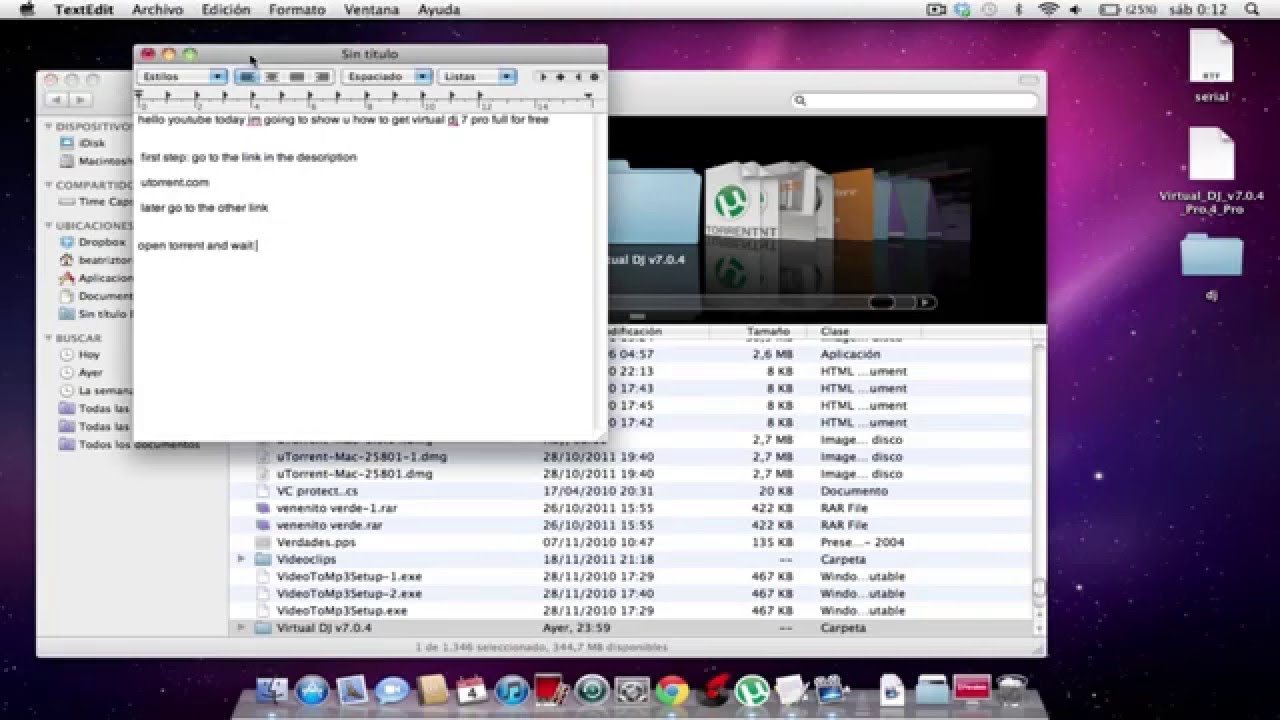
Task: Expand the Virtual DJ v7.0.4 folder row
Action: [x=241, y=628]
